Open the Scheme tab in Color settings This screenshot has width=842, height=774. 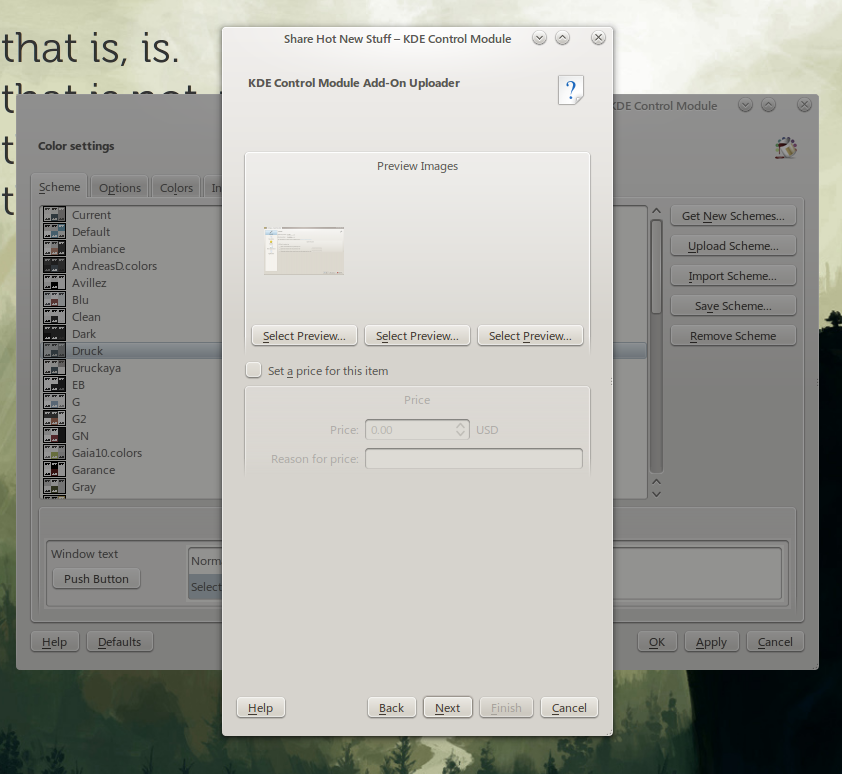pyautogui.click(x=59, y=187)
